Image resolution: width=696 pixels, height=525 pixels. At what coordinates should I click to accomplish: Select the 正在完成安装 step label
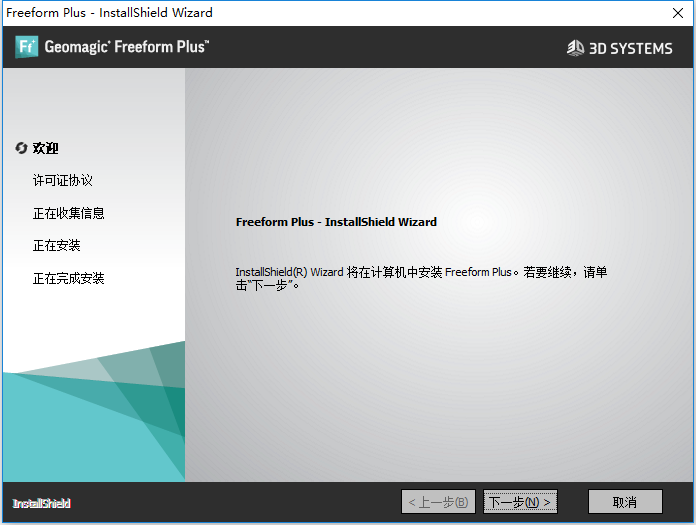pos(68,278)
